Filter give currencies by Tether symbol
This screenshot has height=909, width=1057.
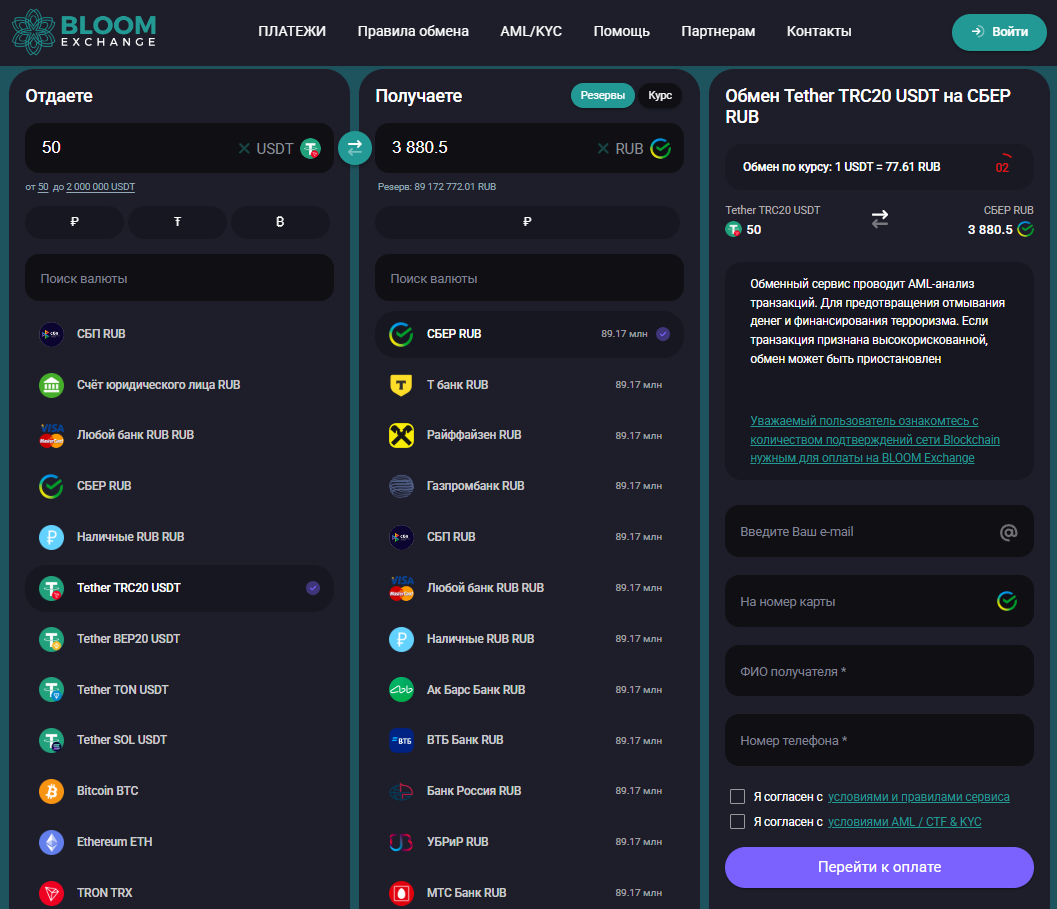point(177,222)
